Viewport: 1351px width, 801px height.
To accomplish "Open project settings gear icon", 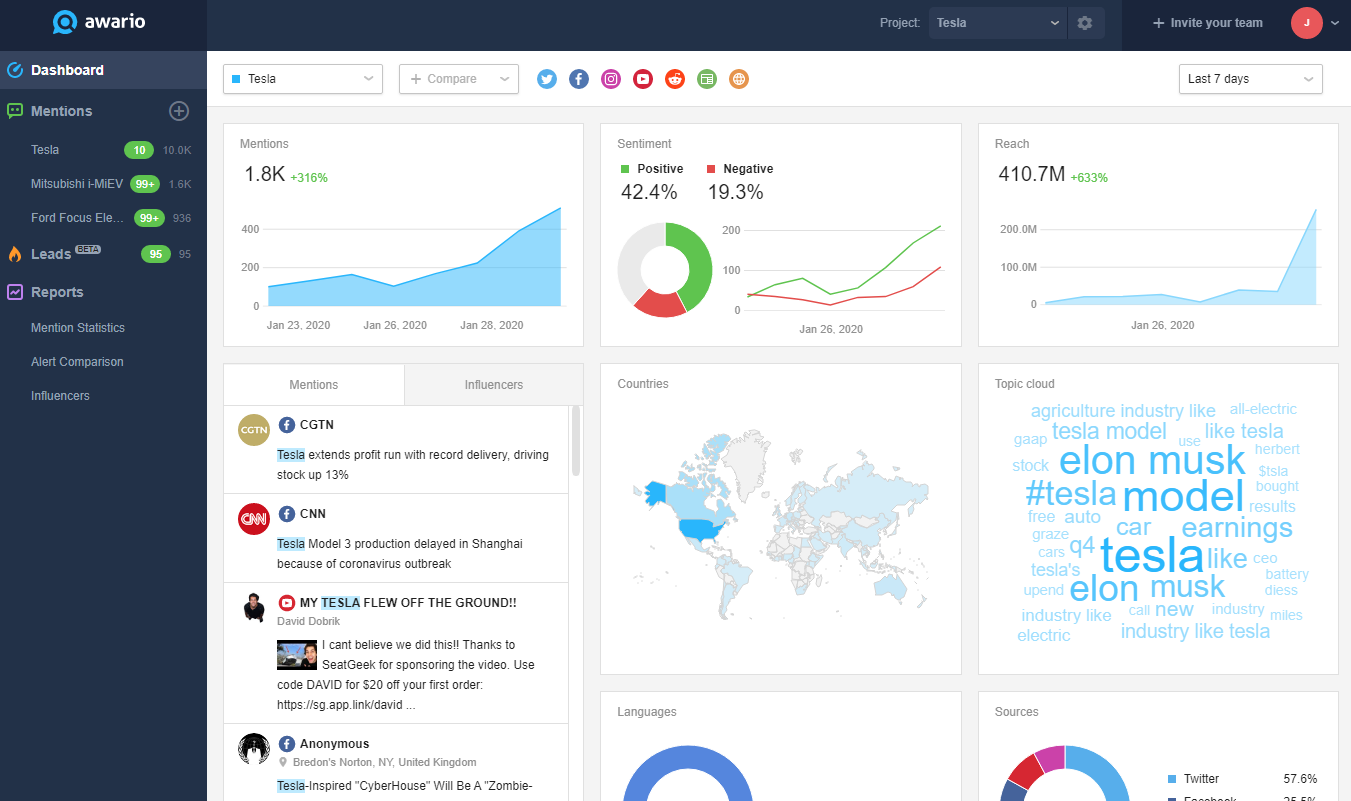I will click(x=1085, y=23).
